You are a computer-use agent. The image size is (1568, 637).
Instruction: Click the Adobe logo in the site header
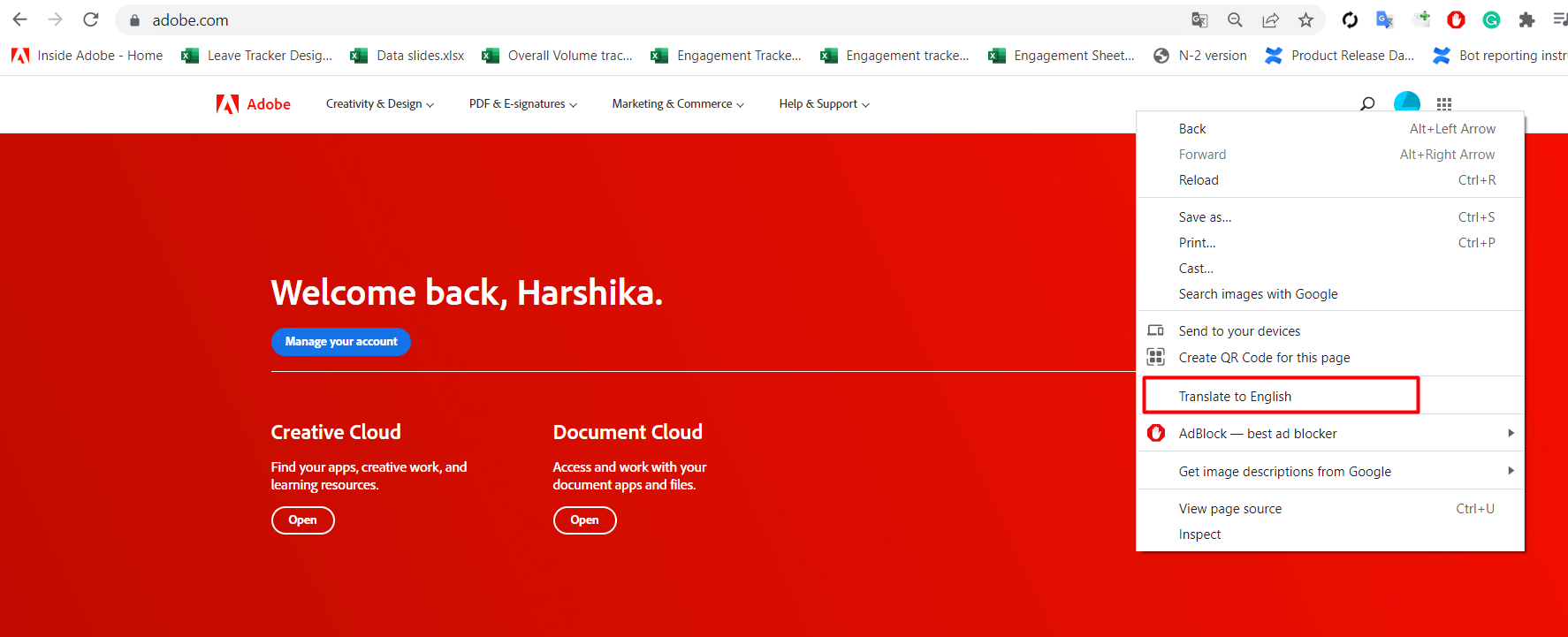pos(253,104)
